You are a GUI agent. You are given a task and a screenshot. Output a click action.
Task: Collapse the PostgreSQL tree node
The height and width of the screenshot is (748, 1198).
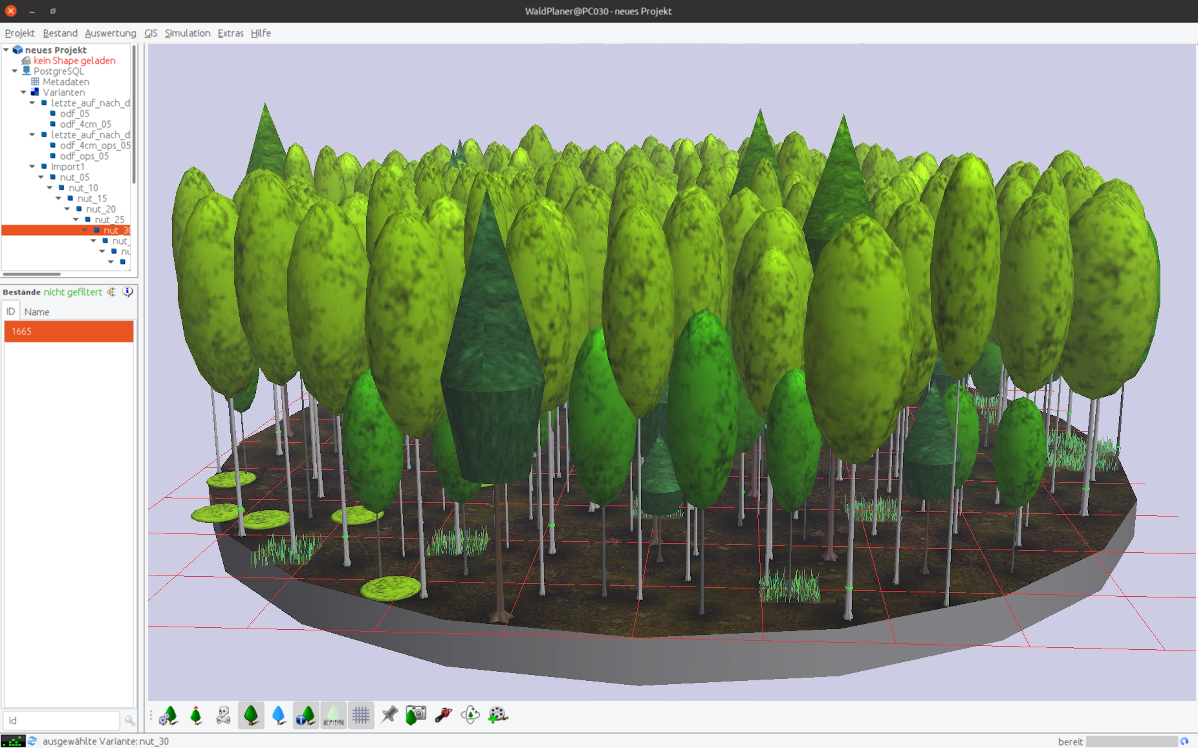(14, 71)
